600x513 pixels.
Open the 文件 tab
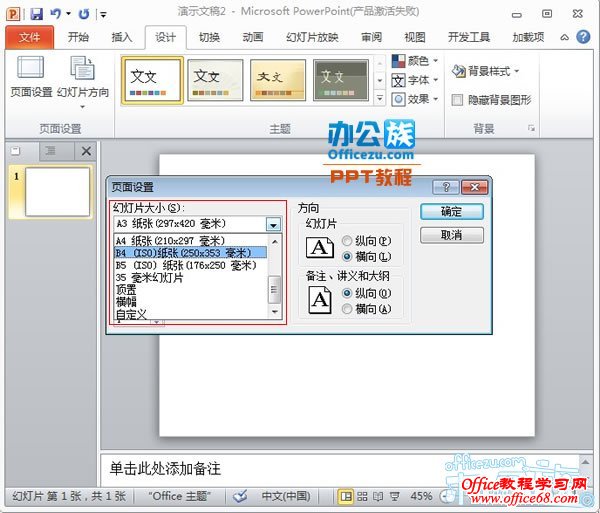[x=29, y=37]
